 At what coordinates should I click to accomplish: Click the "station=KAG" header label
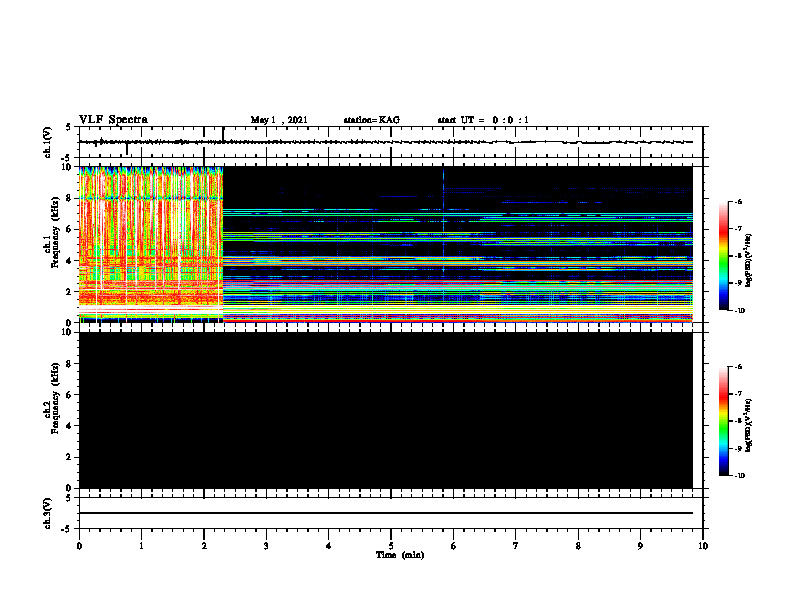coord(372,120)
